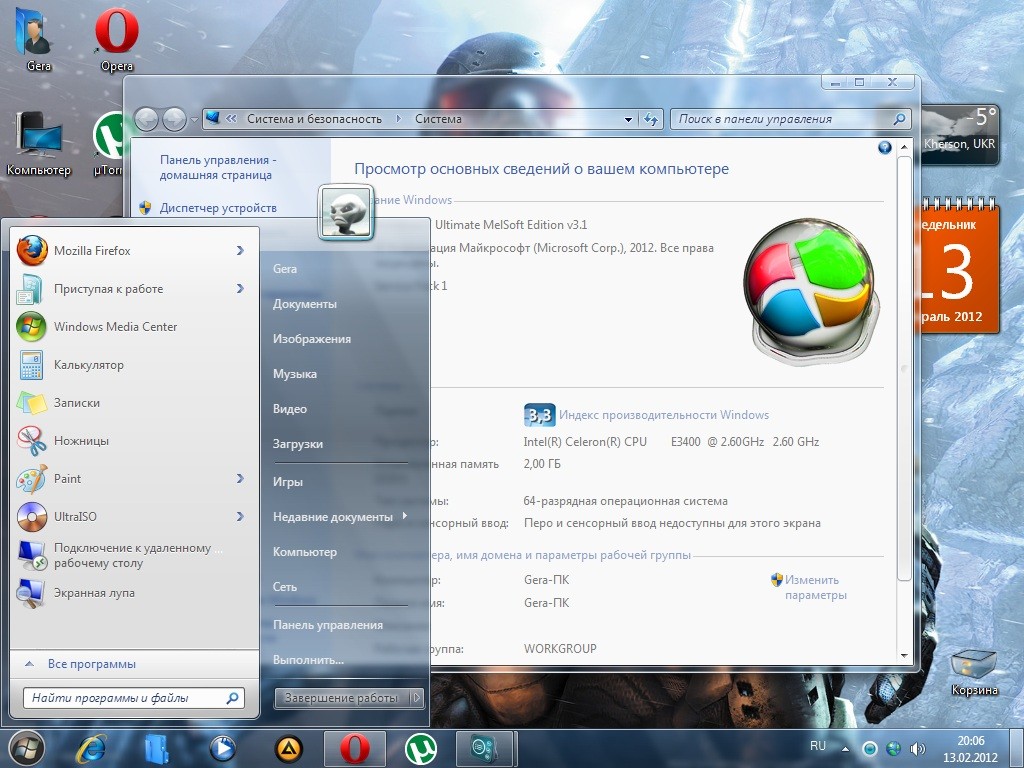Open Видео from Start menu
The height and width of the screenshot is (768, 1024).
290,409
